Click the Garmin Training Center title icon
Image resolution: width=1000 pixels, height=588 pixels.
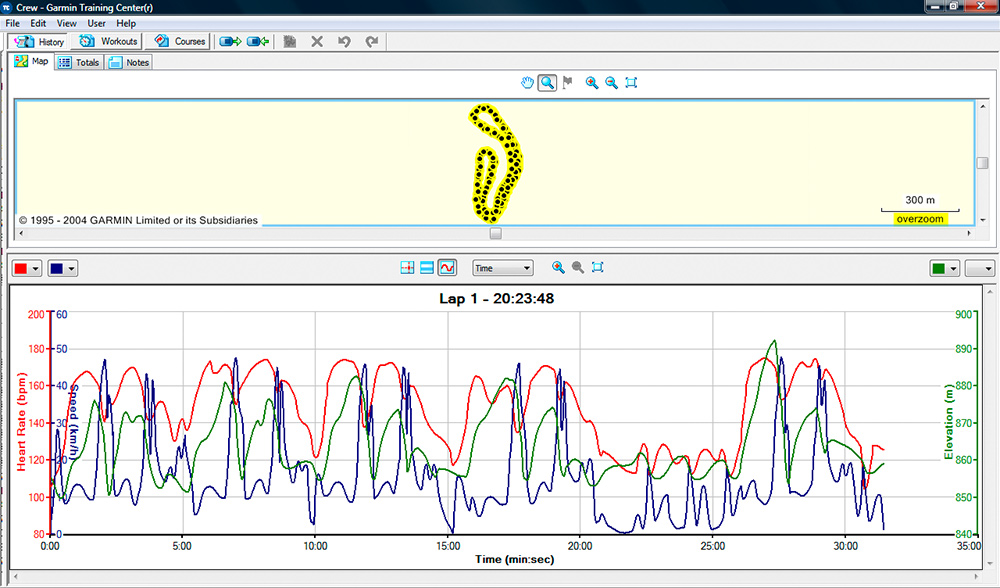tap(7, 8)
